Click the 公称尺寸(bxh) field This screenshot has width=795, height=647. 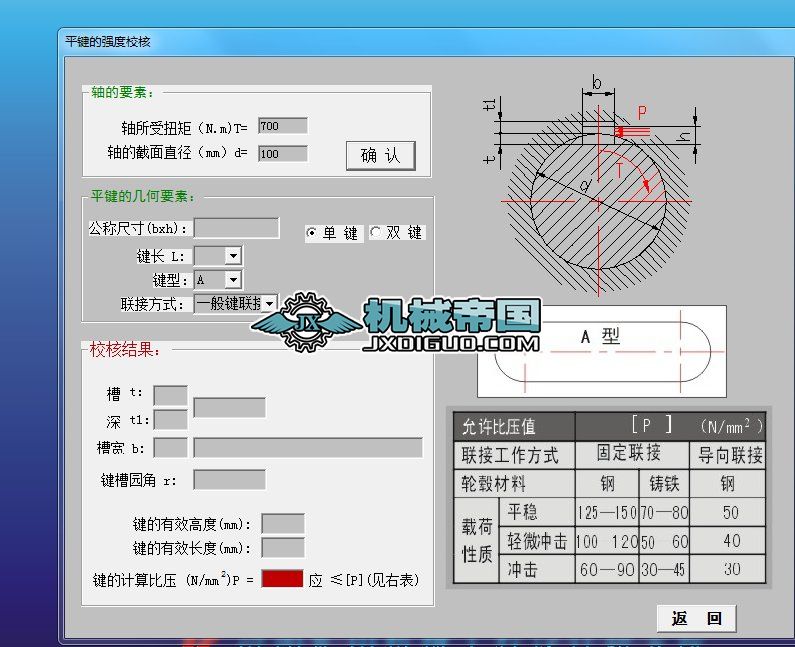click(x=237, y=228)
